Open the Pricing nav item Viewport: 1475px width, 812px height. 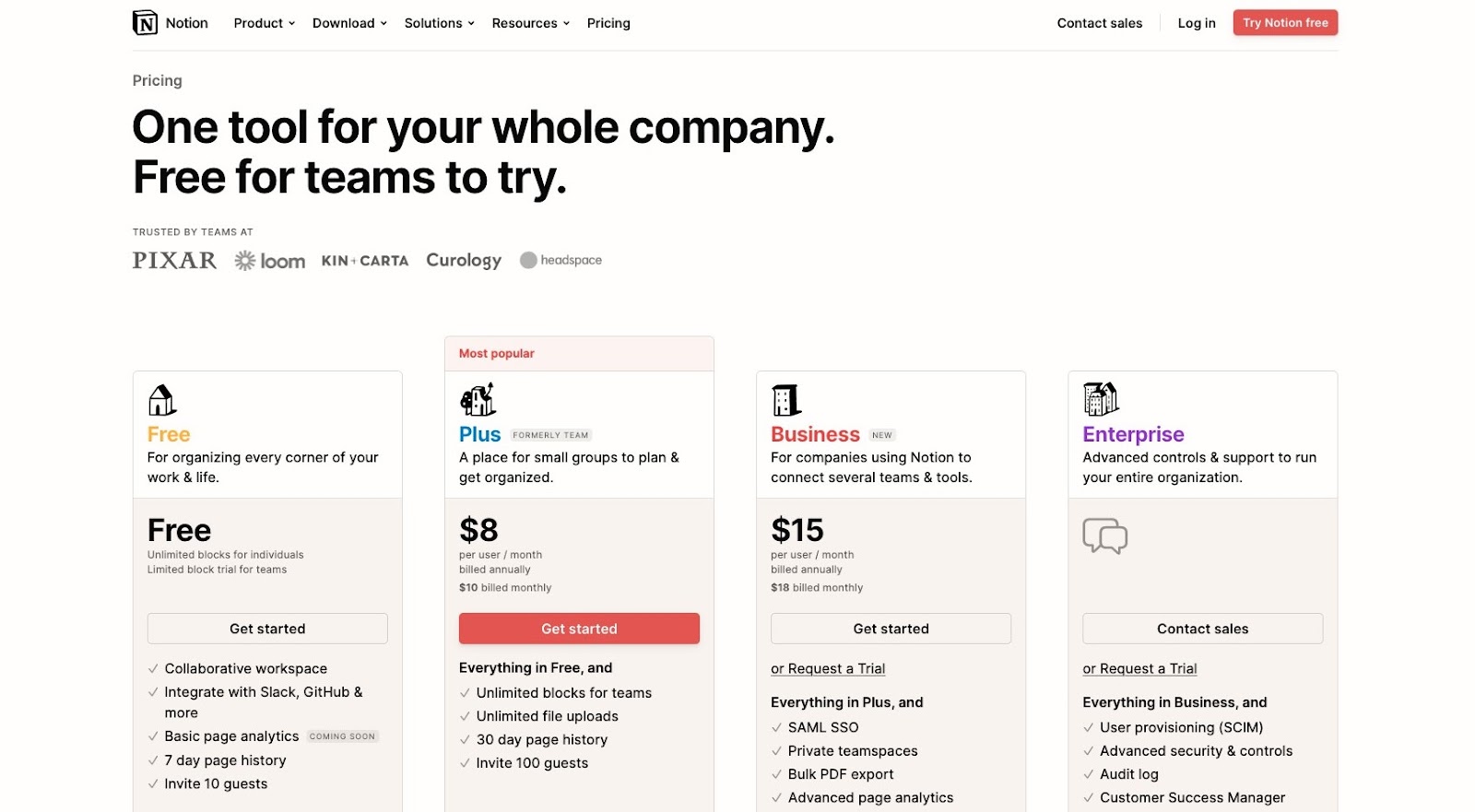point(608,23)
